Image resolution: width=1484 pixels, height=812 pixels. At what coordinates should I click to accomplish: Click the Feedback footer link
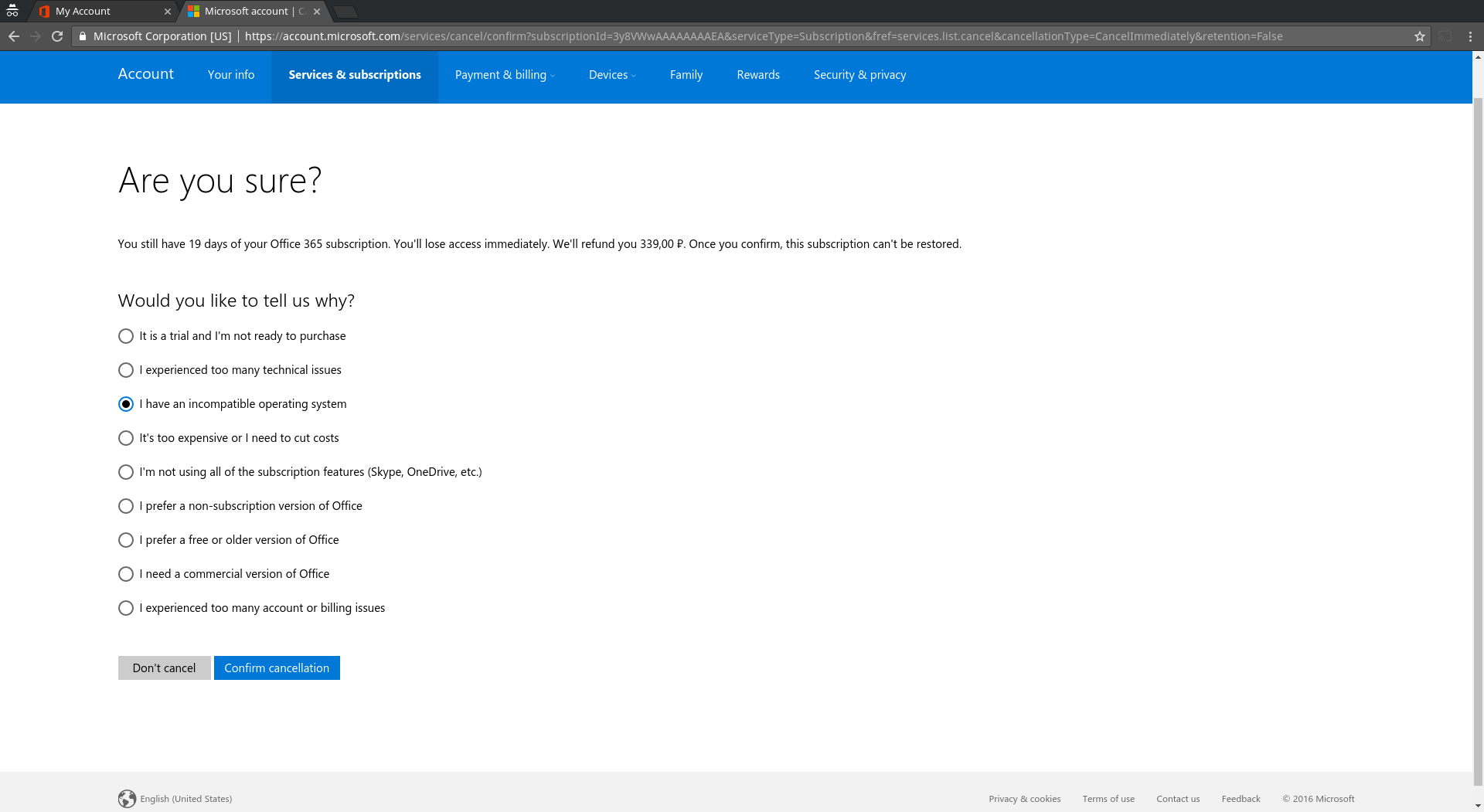tap(1241, 799)
